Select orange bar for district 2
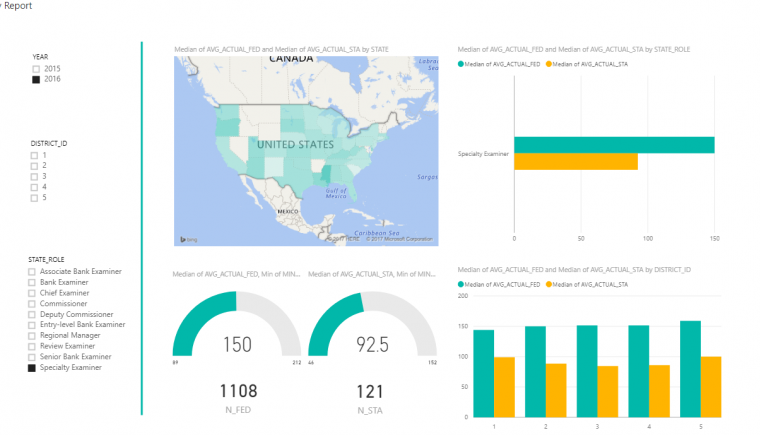The height and width of the screenshot is (435, 760). pos(556,390)
